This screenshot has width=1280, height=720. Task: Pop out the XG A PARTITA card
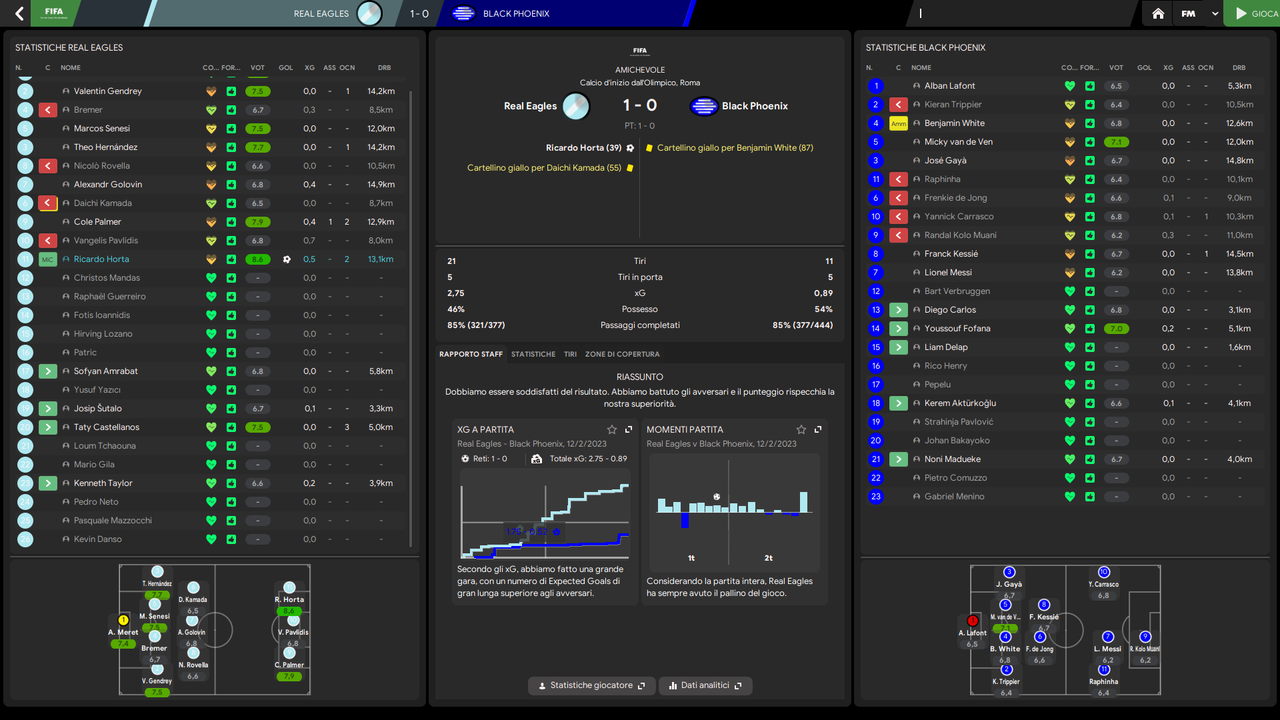(x=628, y=429)
